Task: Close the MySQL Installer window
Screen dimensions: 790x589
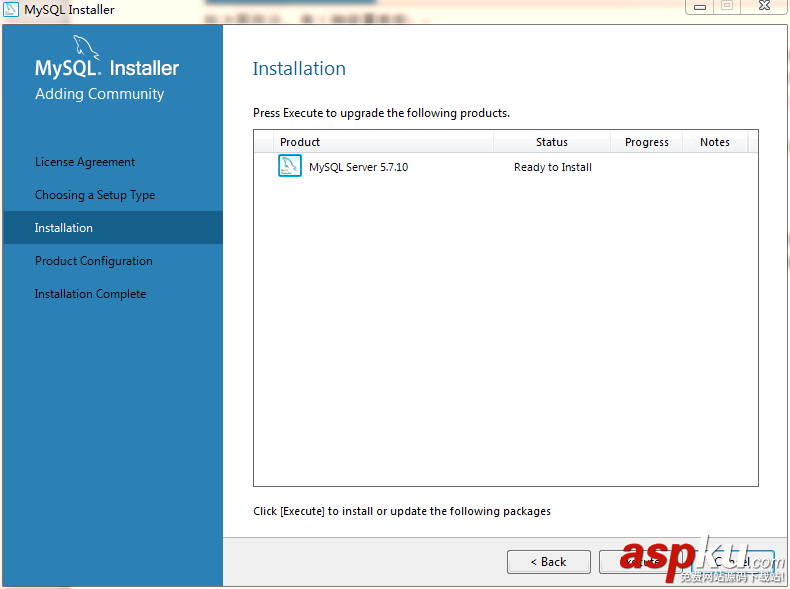Action: [x=765, y=6]
